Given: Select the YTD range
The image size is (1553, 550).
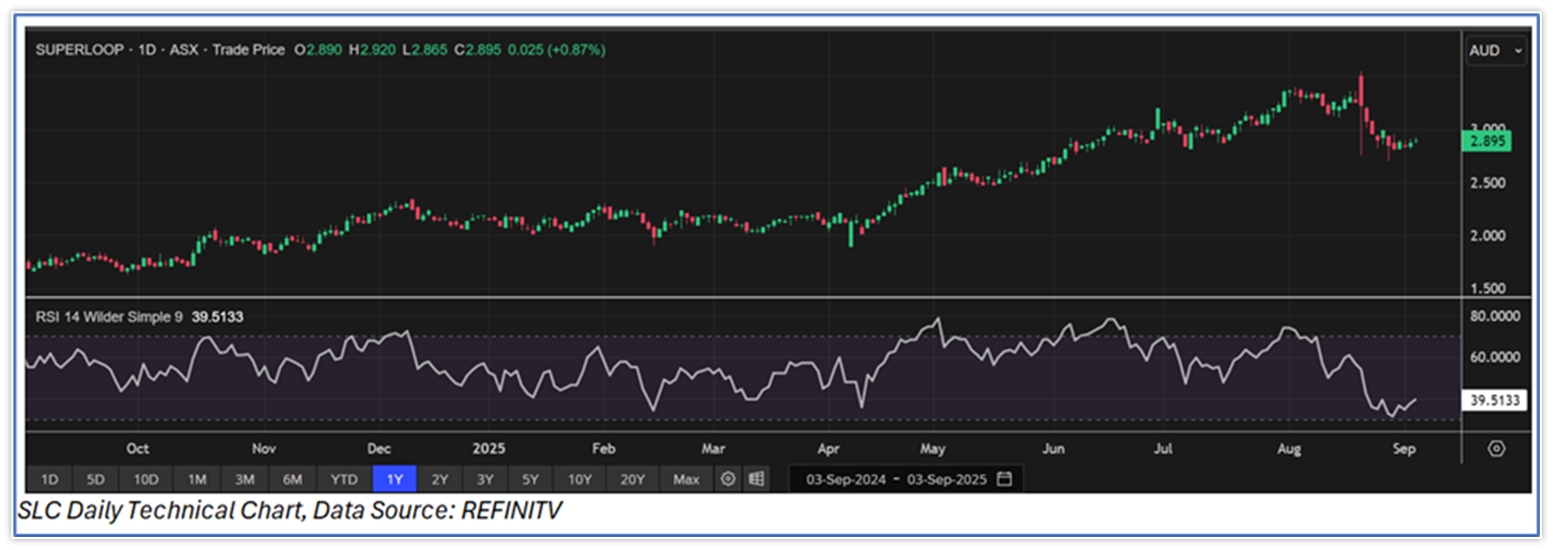Looking at the screenshot, I should tap(344, 479).
